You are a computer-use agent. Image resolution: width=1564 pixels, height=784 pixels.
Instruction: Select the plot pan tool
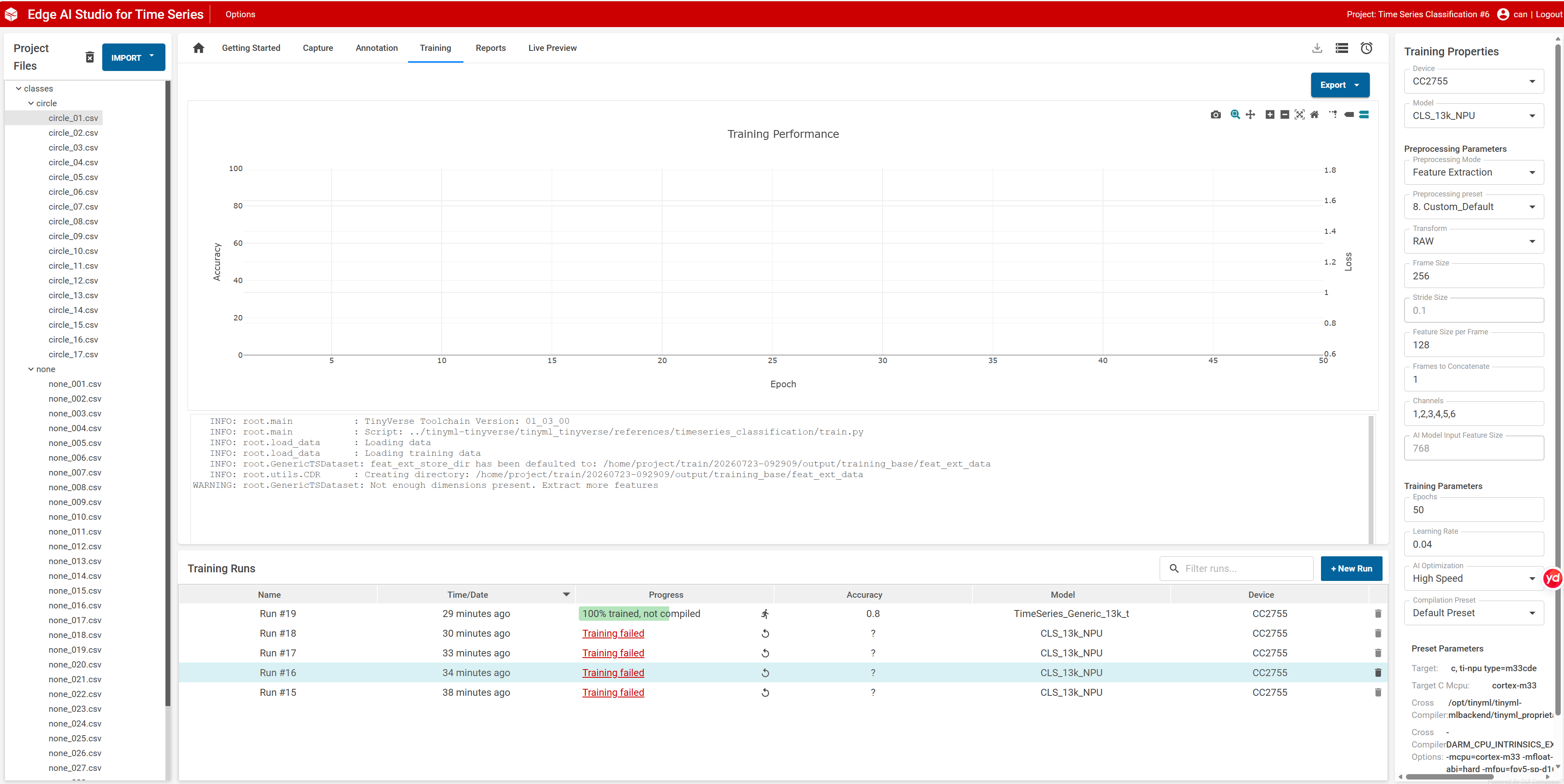(1250, 115)
